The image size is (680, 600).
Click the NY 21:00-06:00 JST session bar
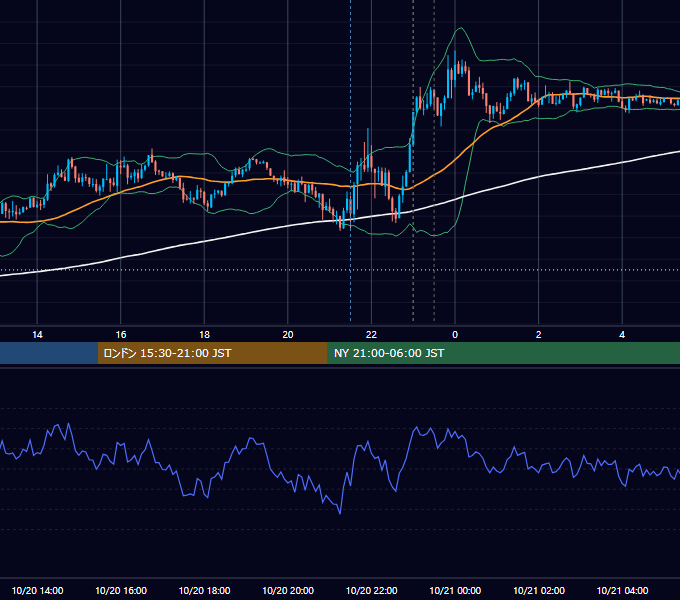(503, 353)
